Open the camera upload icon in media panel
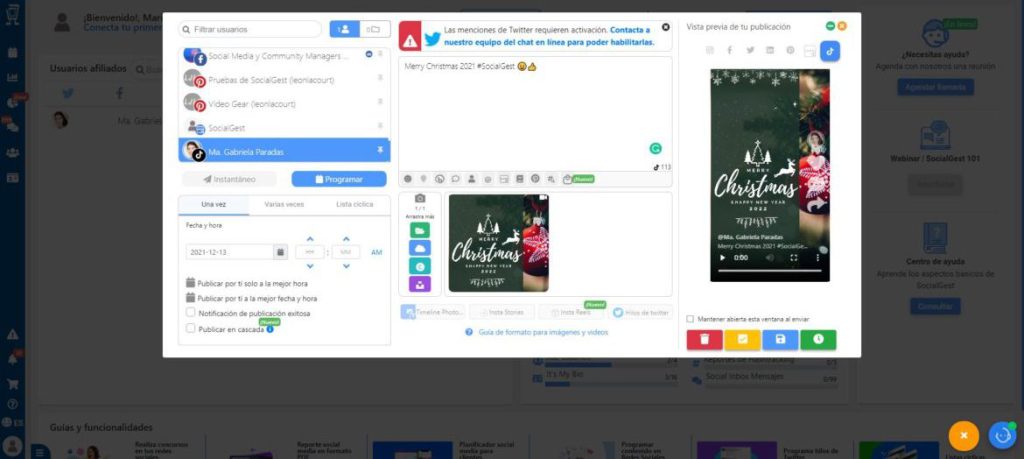1024x459 pixels. click(420, 198)
